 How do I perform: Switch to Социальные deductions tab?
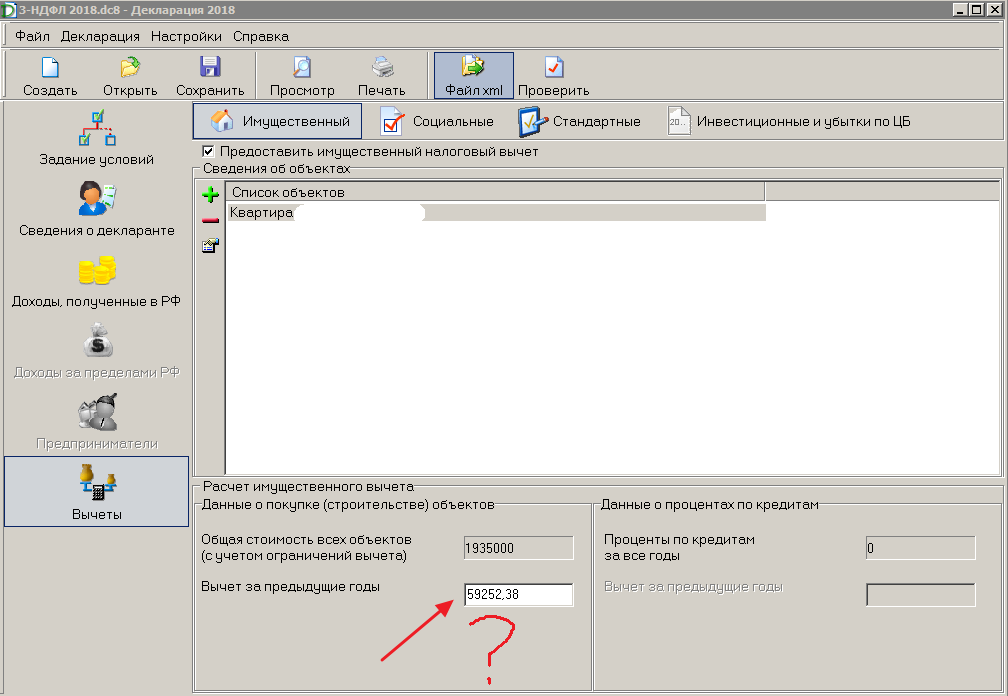pyautogui.click(x=437, y=122)
